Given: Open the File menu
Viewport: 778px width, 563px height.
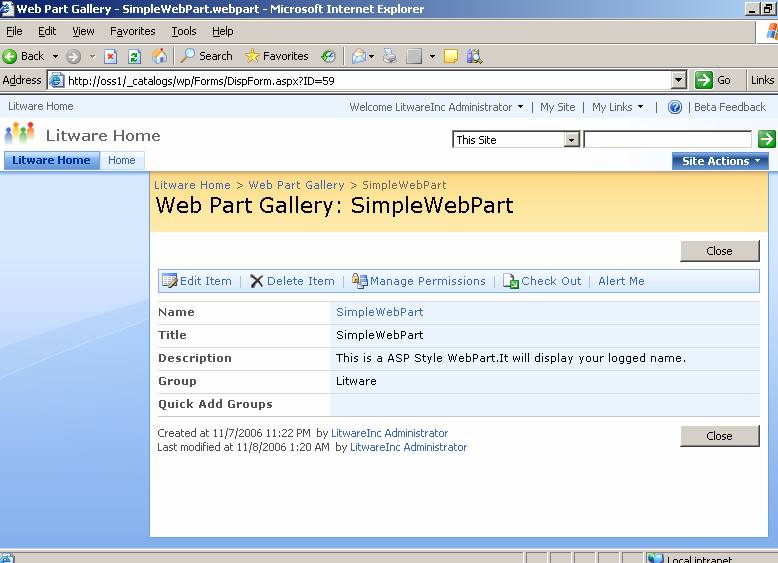Looking at the screenshot, I should [14, 31].
